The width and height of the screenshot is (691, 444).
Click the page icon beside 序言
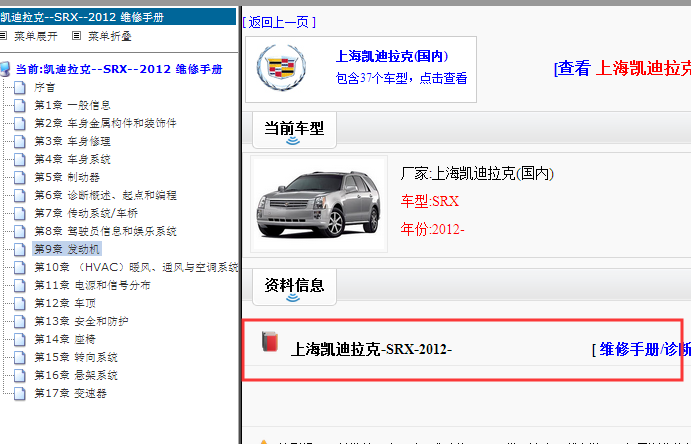(x=20, y=88)
